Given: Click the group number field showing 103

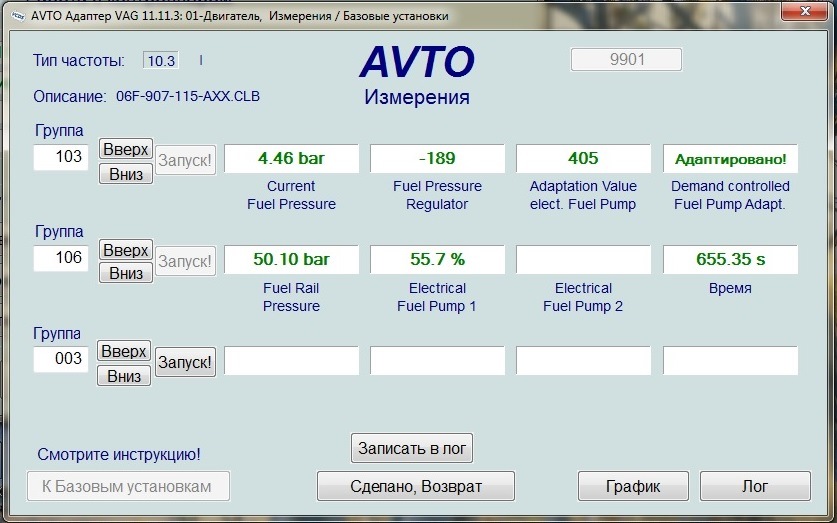Looking at the screenshot, I should [x=61, y=157].
